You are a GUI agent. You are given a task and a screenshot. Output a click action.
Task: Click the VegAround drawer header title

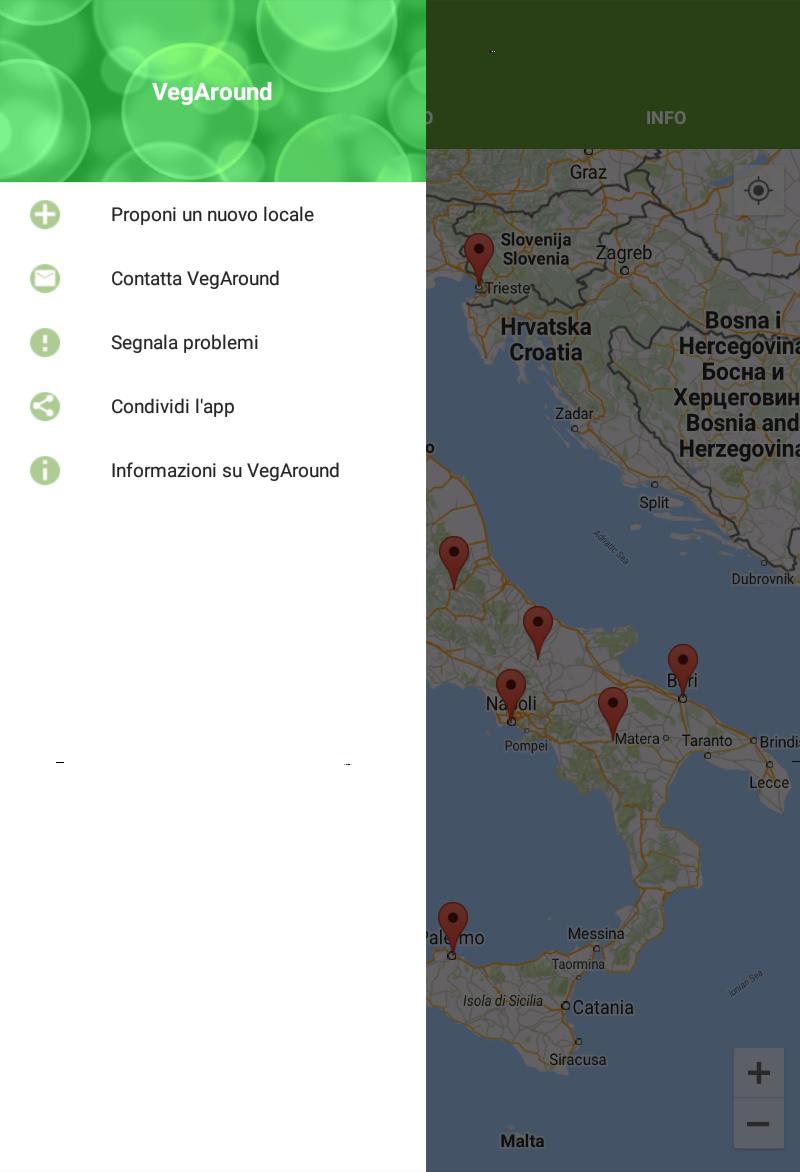212,92
